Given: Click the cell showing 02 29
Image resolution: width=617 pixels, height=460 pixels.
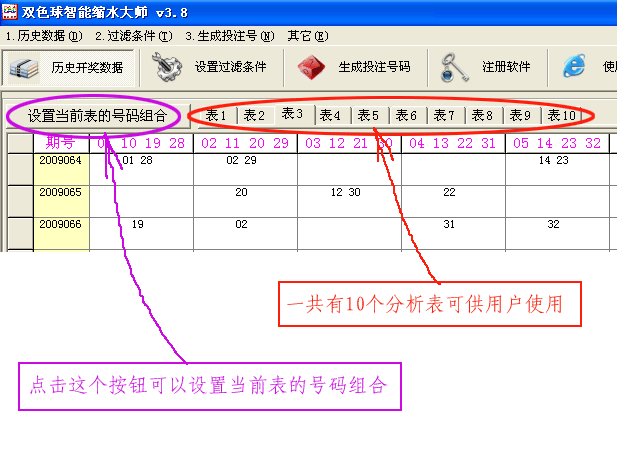Looking at the screenshot, I should (245, 169).
